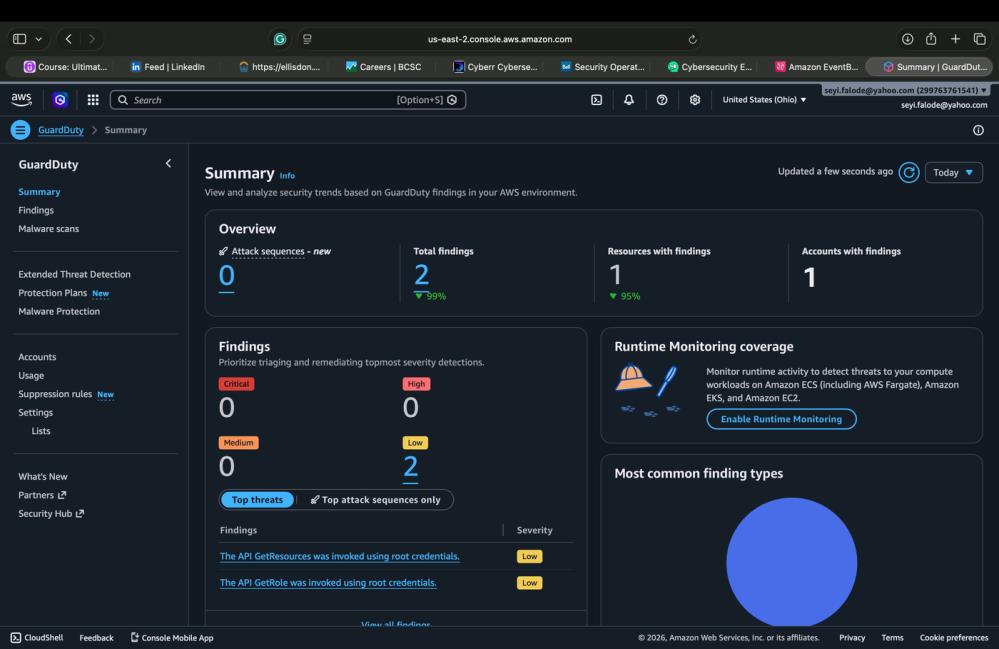Open the GetRole root credentials finding
The width and height of the screenshot is (999, 649).
328,583
